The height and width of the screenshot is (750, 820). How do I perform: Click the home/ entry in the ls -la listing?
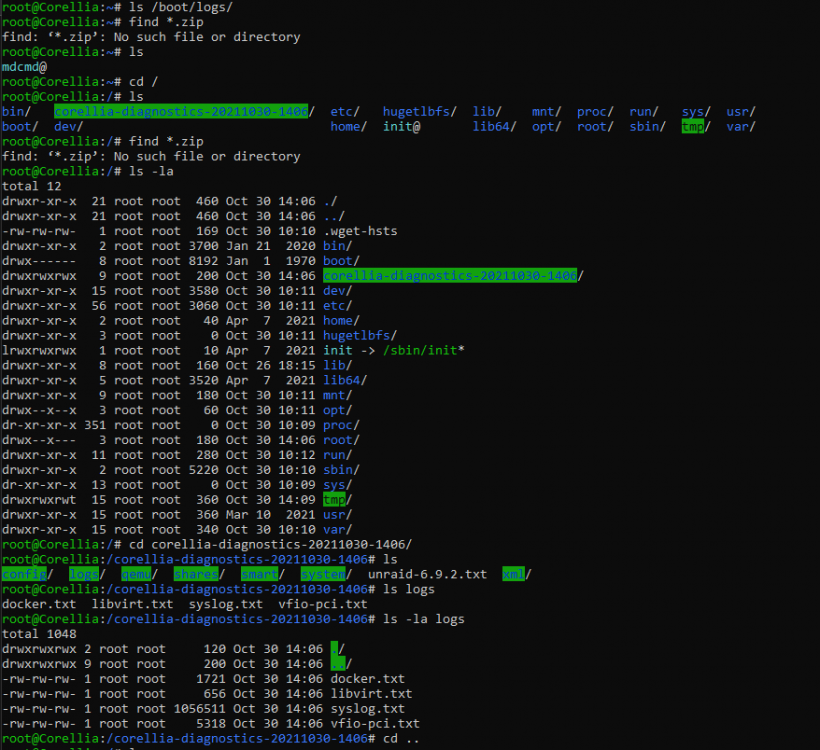(341, 321)
